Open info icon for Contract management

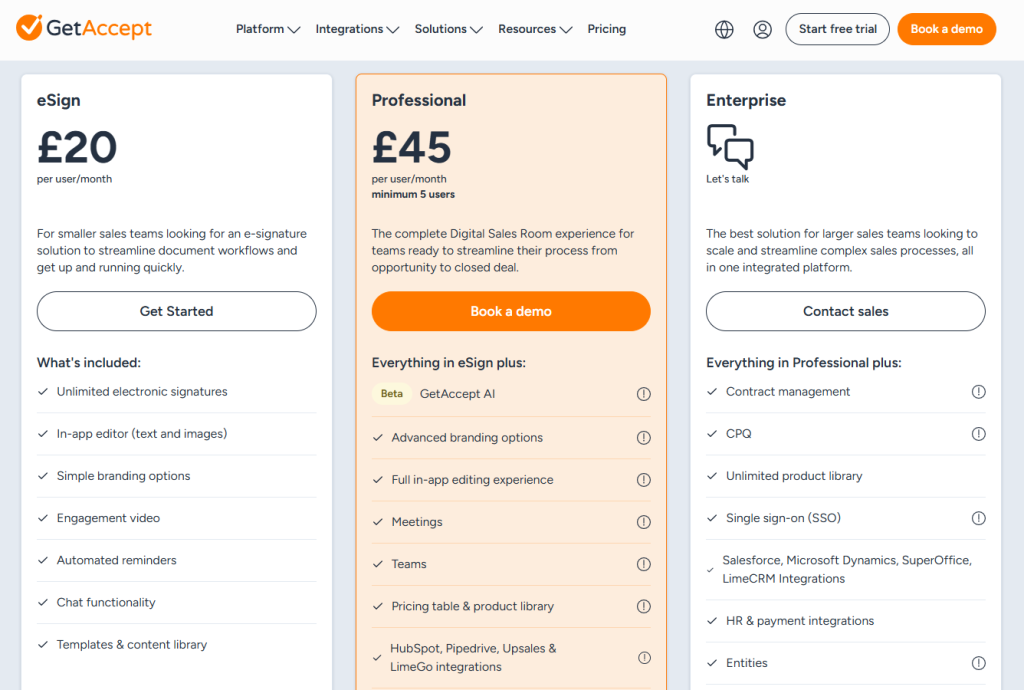coord(979,392)
